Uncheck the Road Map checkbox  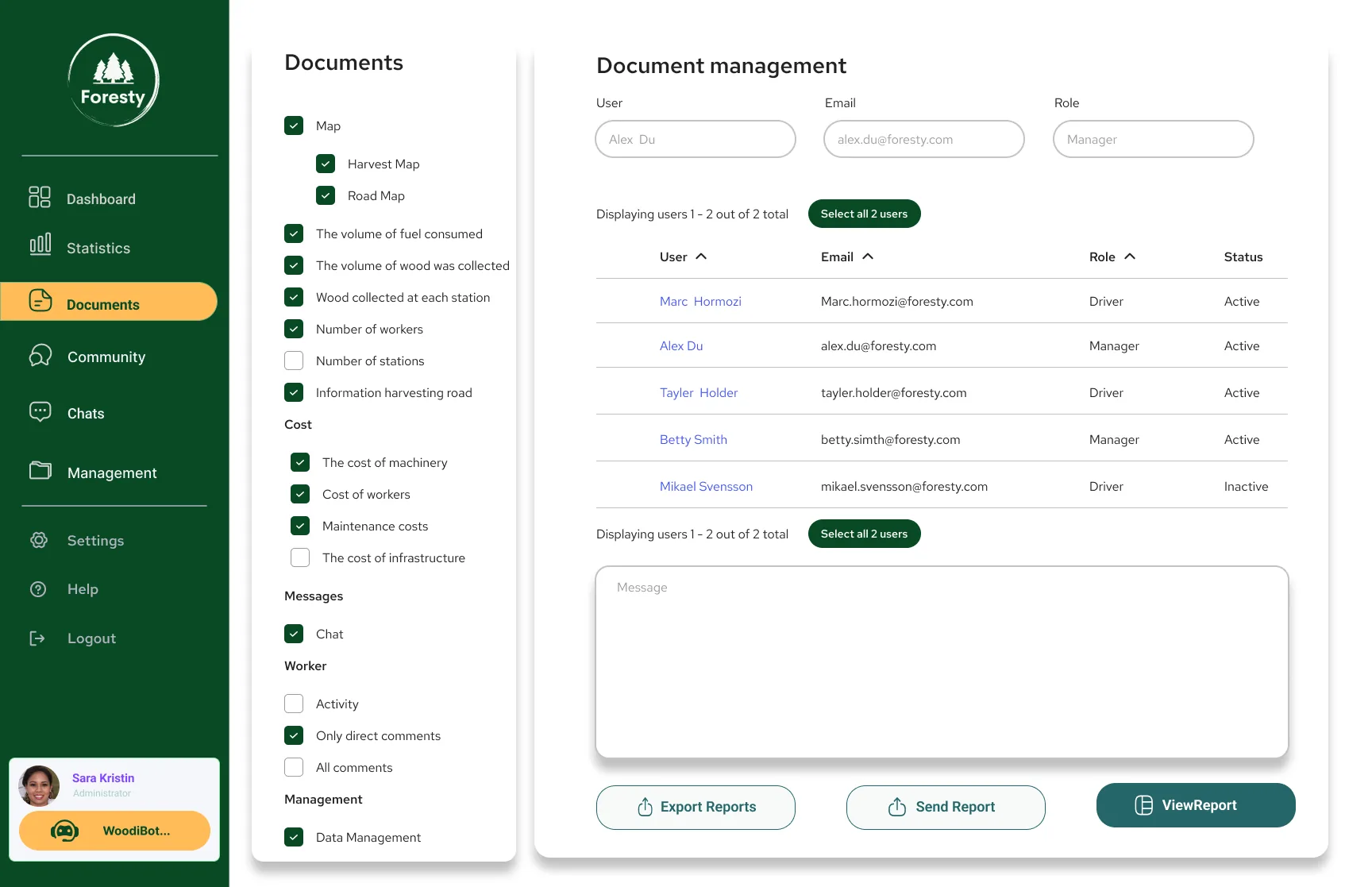coord(326,195)
